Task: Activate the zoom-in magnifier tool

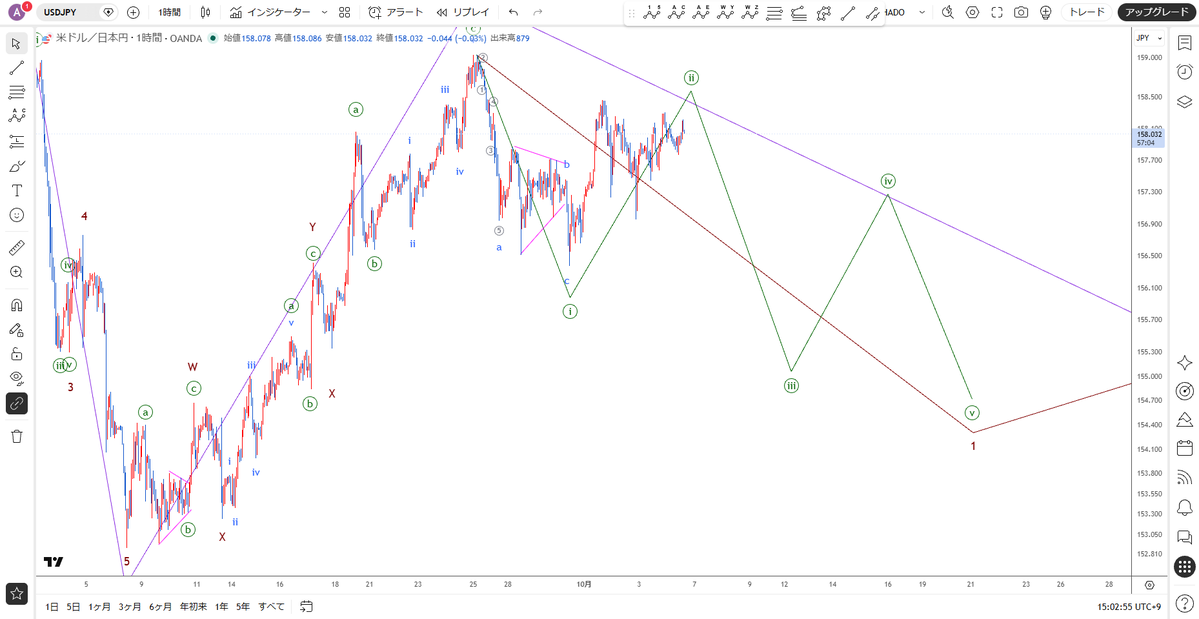Action: 16,272
